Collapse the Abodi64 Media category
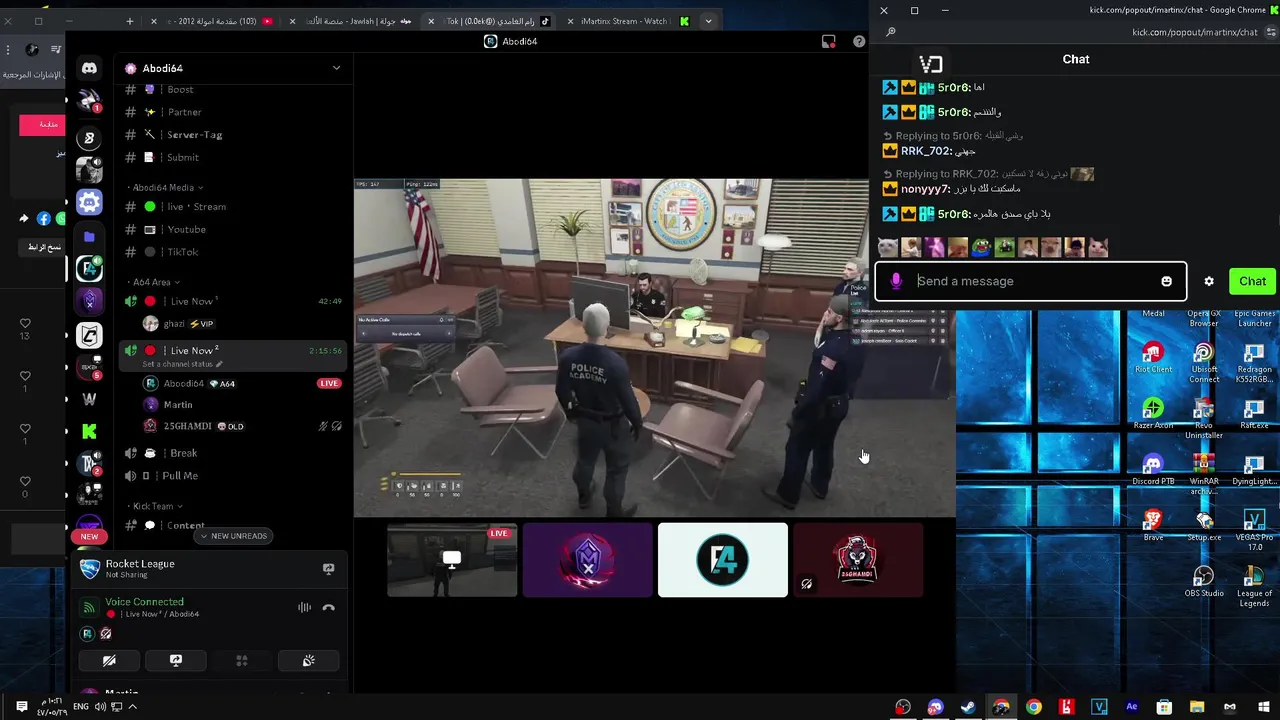The width and height of the screenshot is (1280, 720). tap(165, 187)
